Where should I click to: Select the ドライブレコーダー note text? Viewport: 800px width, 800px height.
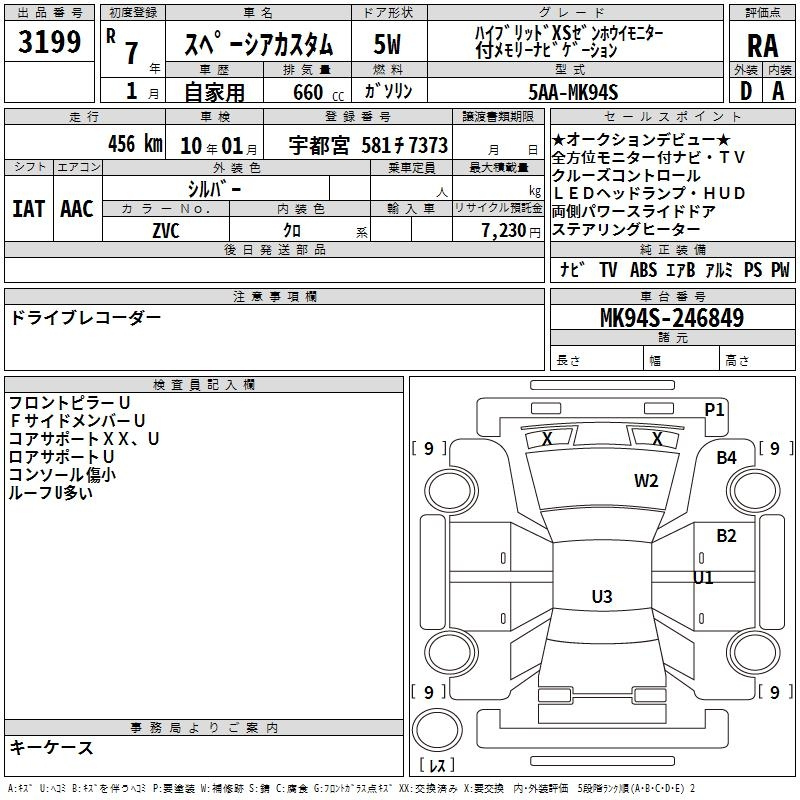click(x=85, y=318)
